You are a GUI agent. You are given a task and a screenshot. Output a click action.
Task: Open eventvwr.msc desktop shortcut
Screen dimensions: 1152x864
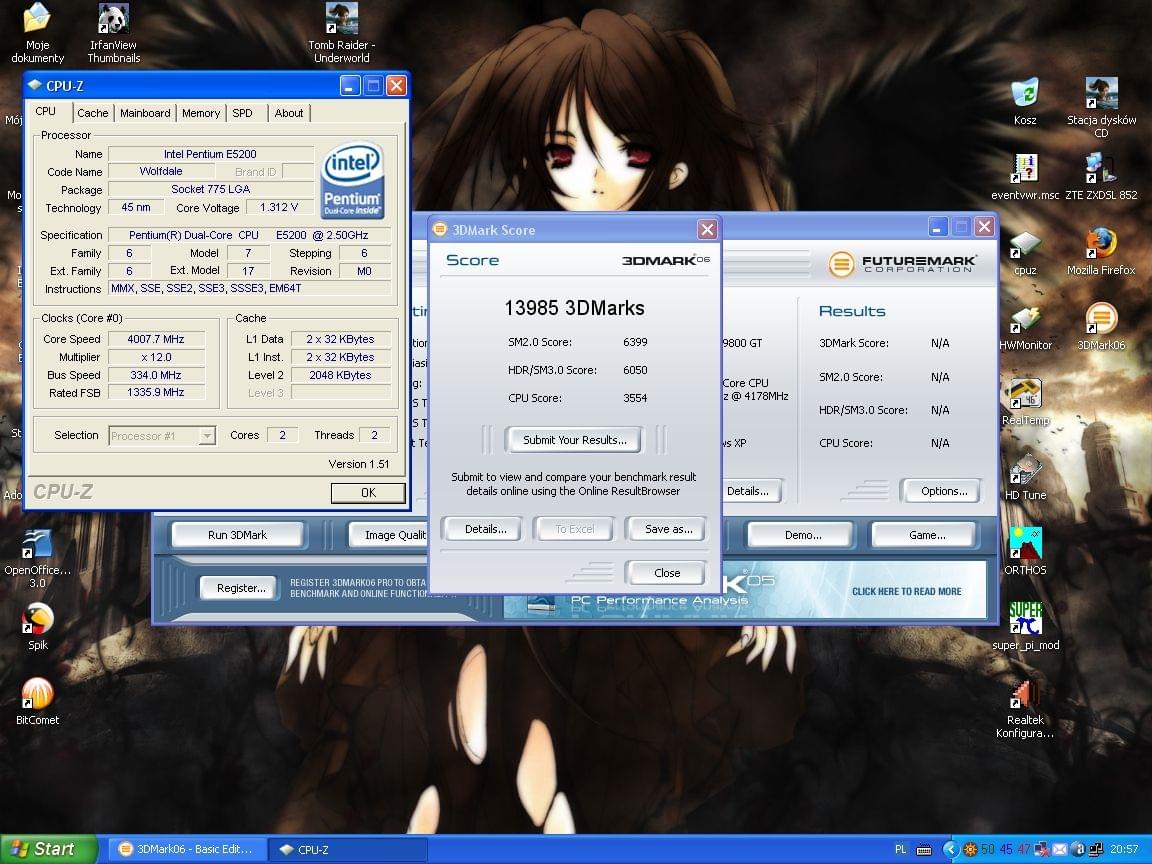click(1025, 176)
